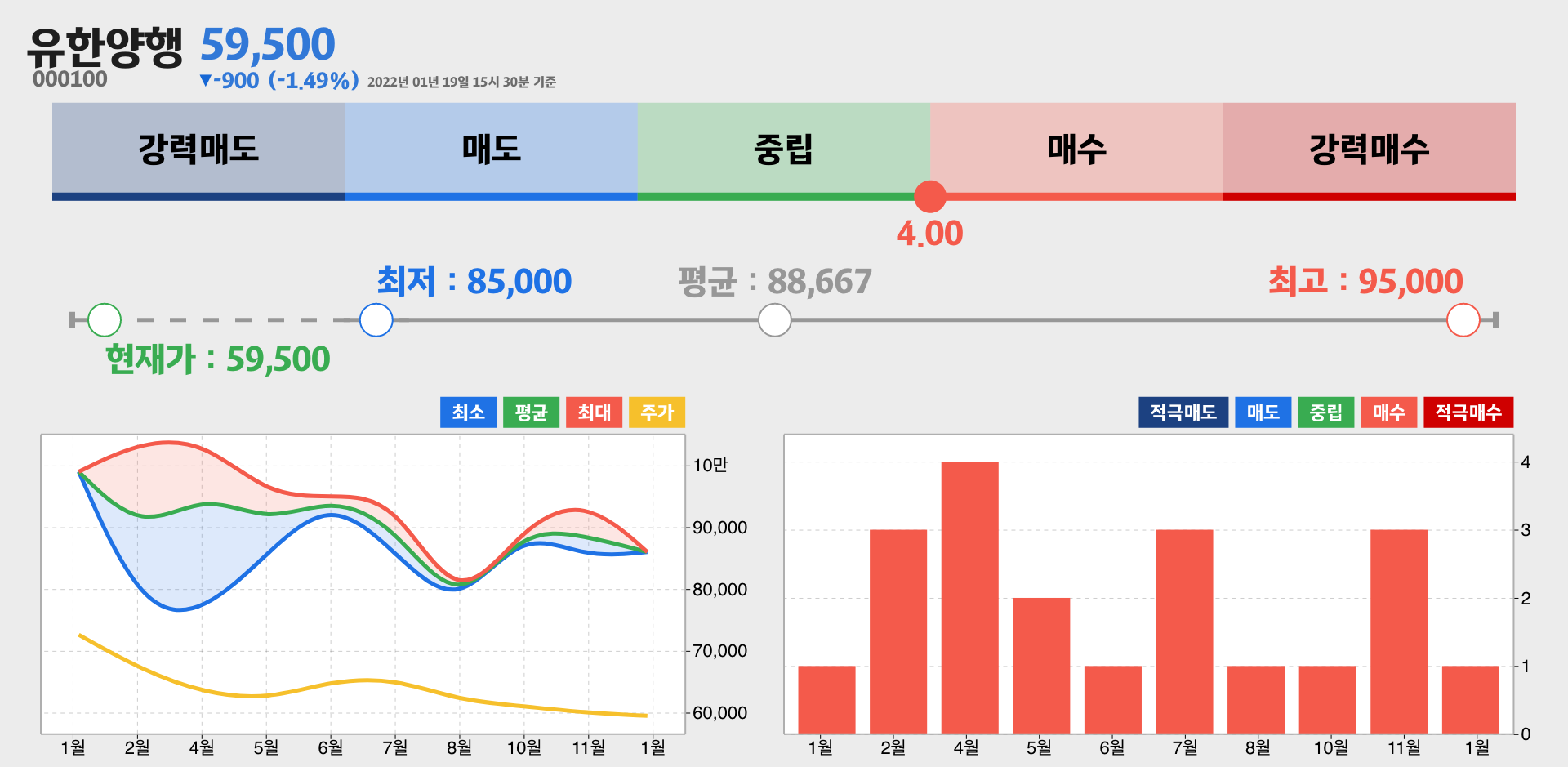
Task: Toggle the 주가 legend on price chart
Action: pyautogui.click(x=657, y=412)
